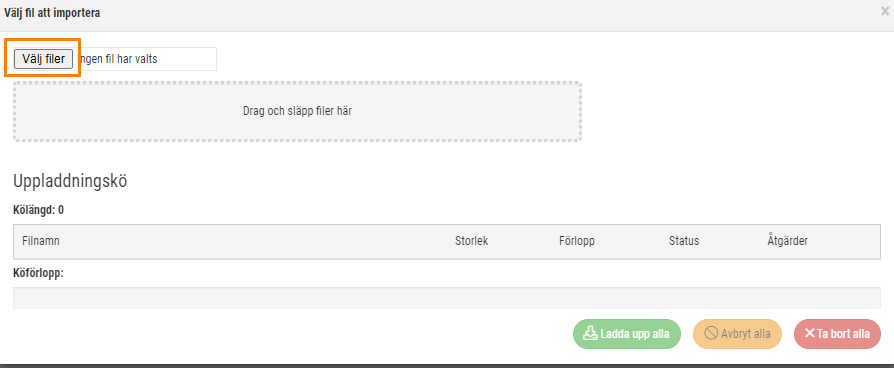Click the Åtgärder column header
The width and height of the screenshot is (894, 368).
(787, 241)
